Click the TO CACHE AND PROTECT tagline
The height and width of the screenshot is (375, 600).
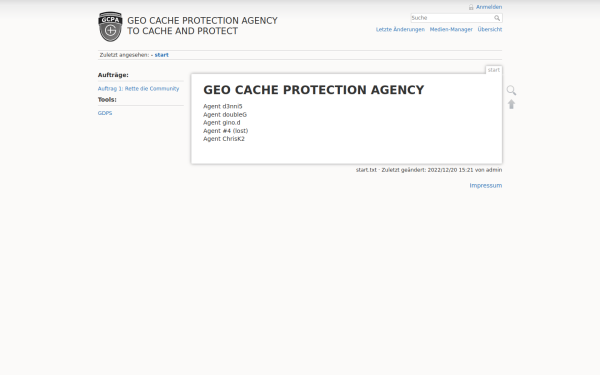(x=183, y=31)
